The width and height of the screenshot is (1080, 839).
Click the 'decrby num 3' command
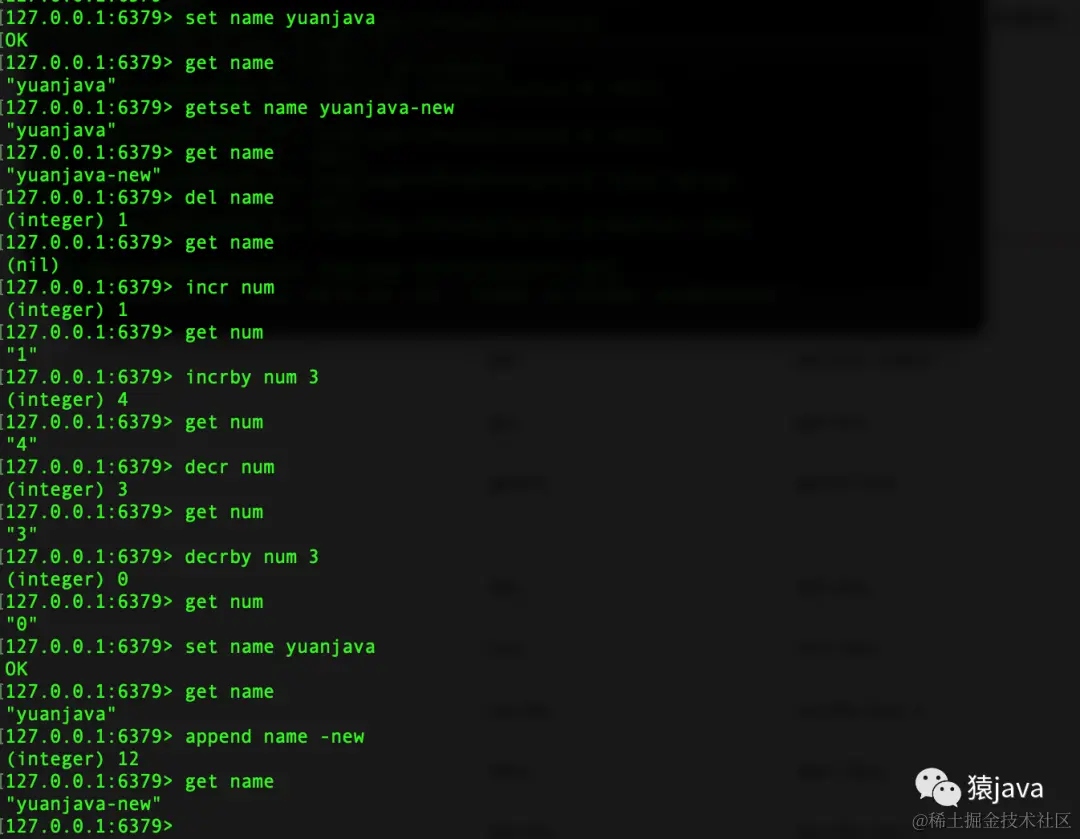(252, 557)
